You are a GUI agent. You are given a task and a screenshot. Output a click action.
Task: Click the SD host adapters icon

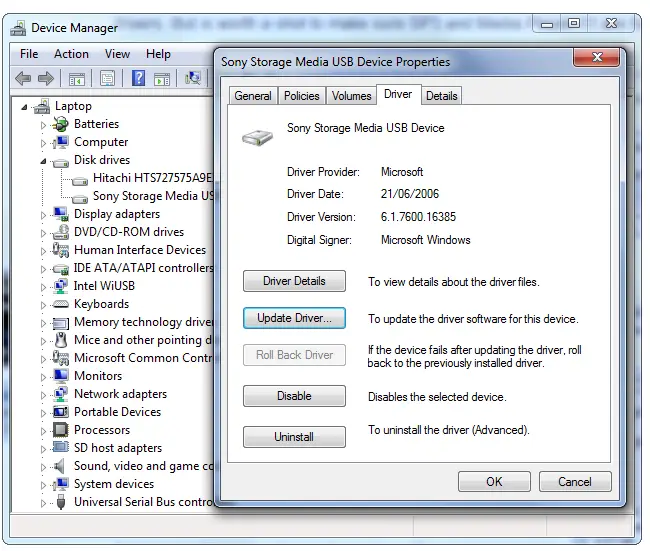[x=61, y=447]
